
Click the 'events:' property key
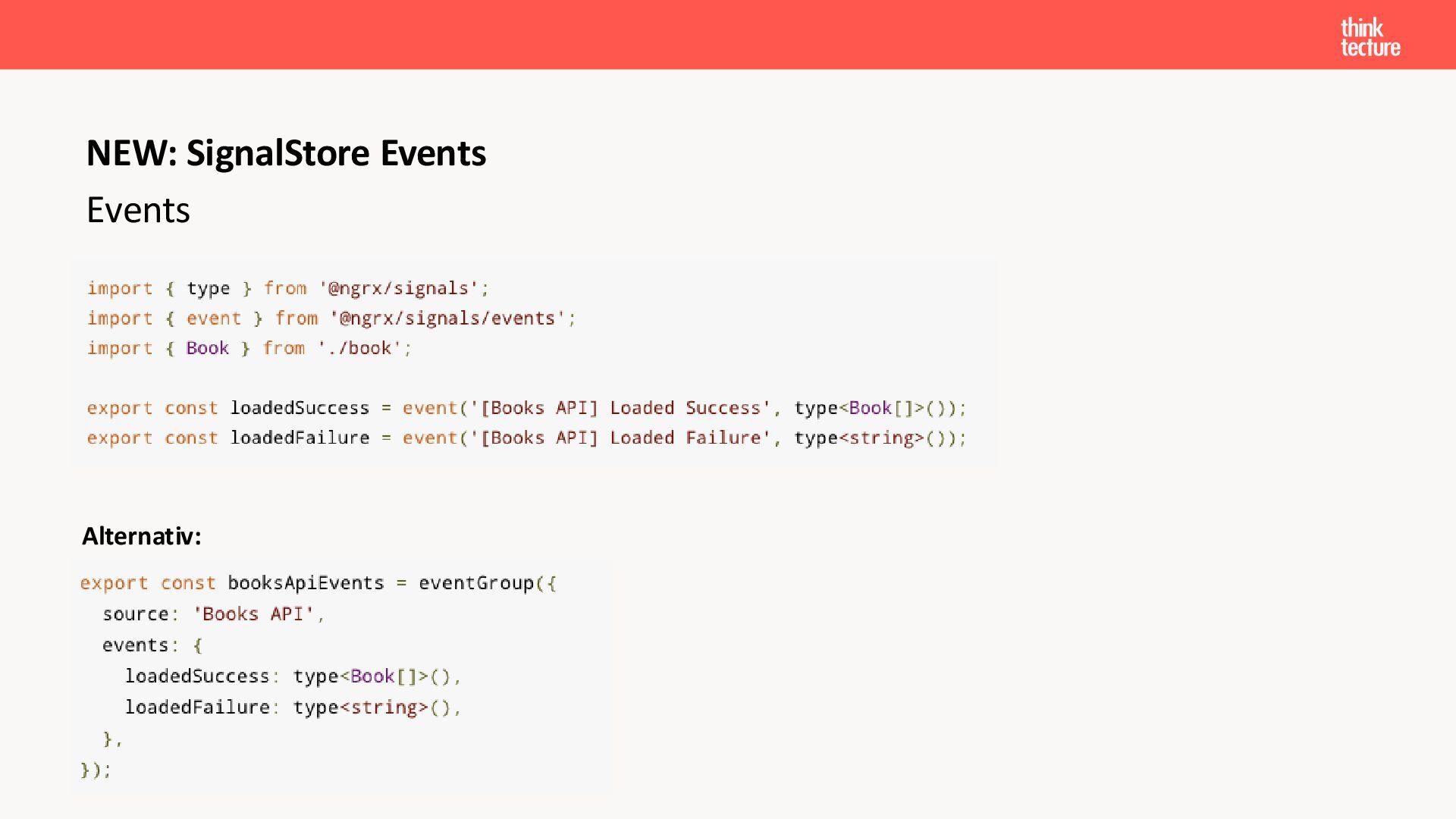click(140, 645)
